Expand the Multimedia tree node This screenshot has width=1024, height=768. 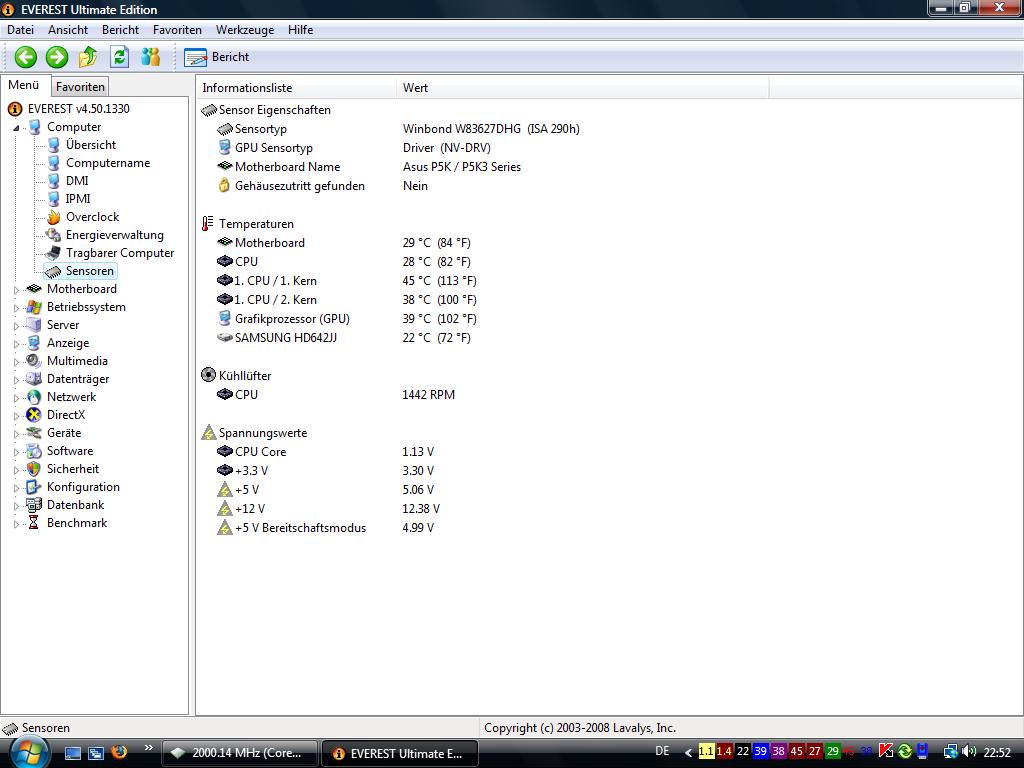(16, 361)
